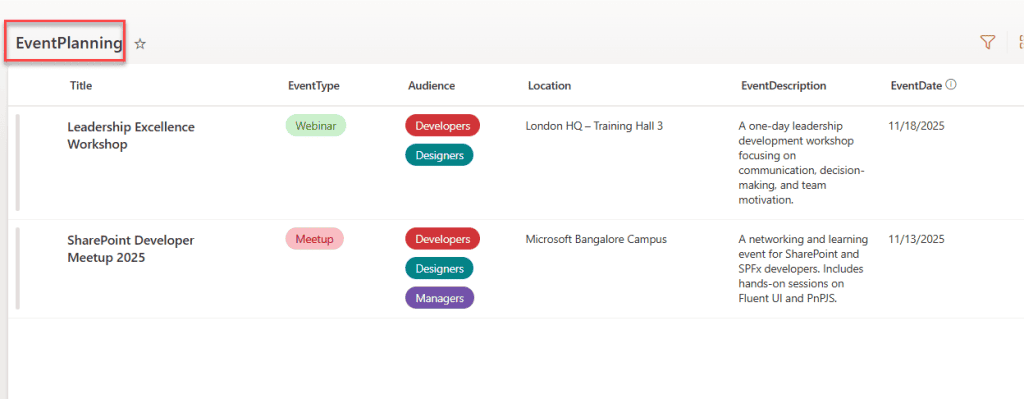Open the EventPlanning list title
This screenshot has width=1024, height=399.
69,44
